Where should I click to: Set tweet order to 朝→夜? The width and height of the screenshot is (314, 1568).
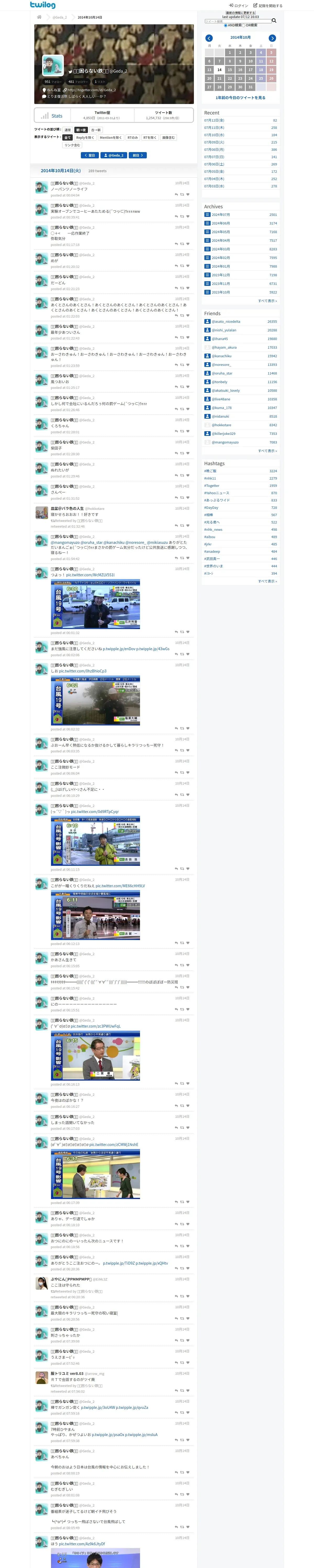81,130
